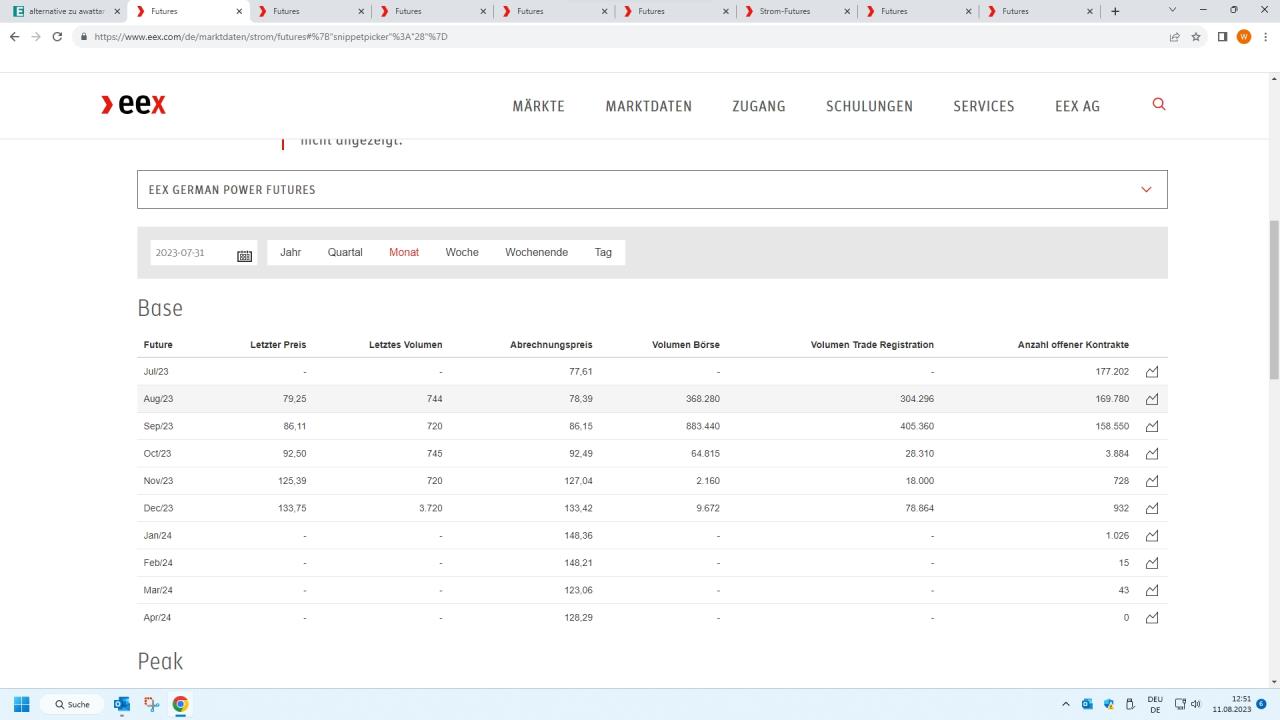Select the Quartal period filter
The height and width of the screenshot is (720, 1280).
(x=345, y=252)
